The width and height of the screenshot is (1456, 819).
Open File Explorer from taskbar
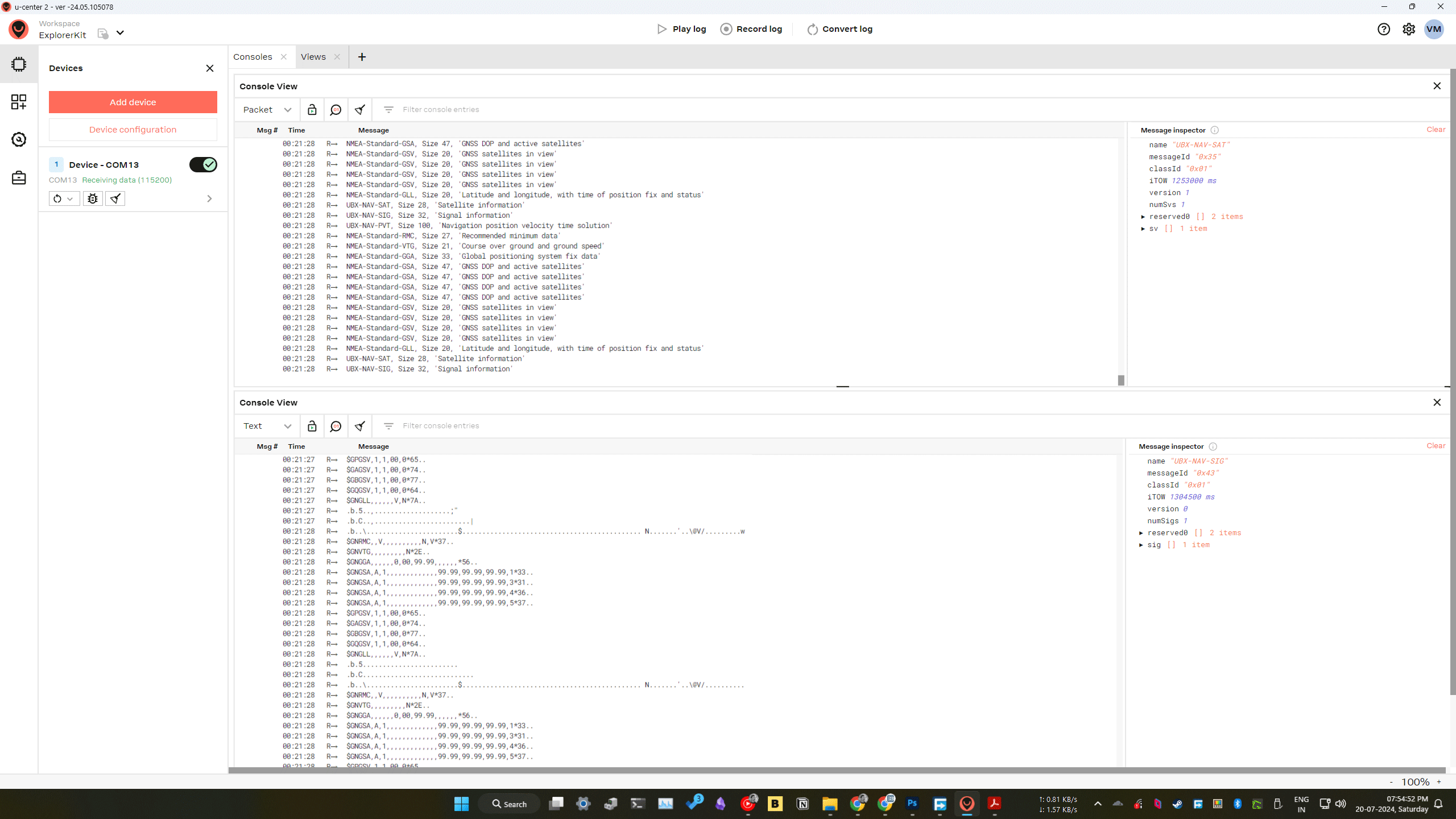point(830,804)
